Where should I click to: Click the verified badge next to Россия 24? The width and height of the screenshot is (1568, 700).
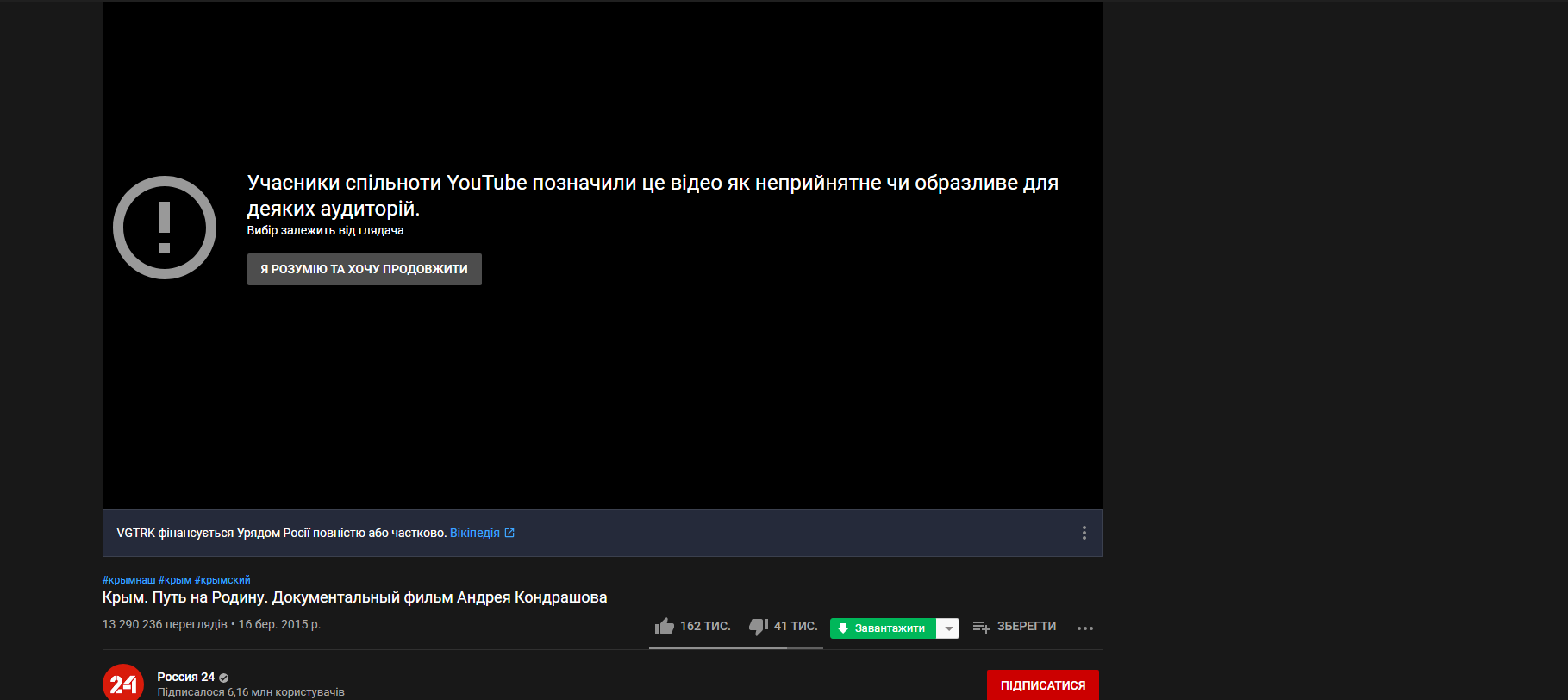coord(224,678)
